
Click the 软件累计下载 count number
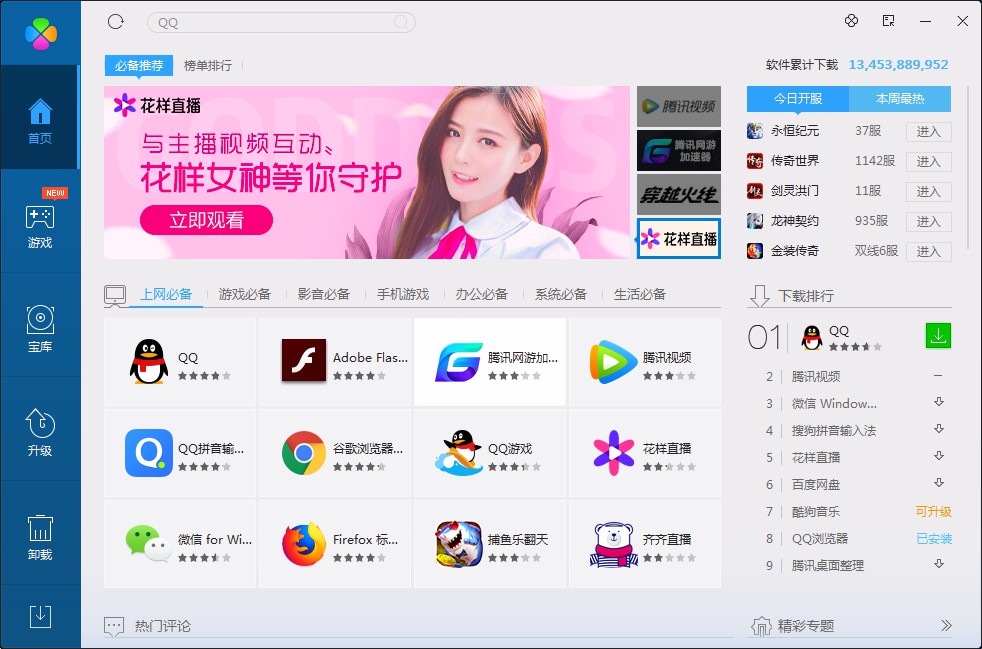point(898,65)
